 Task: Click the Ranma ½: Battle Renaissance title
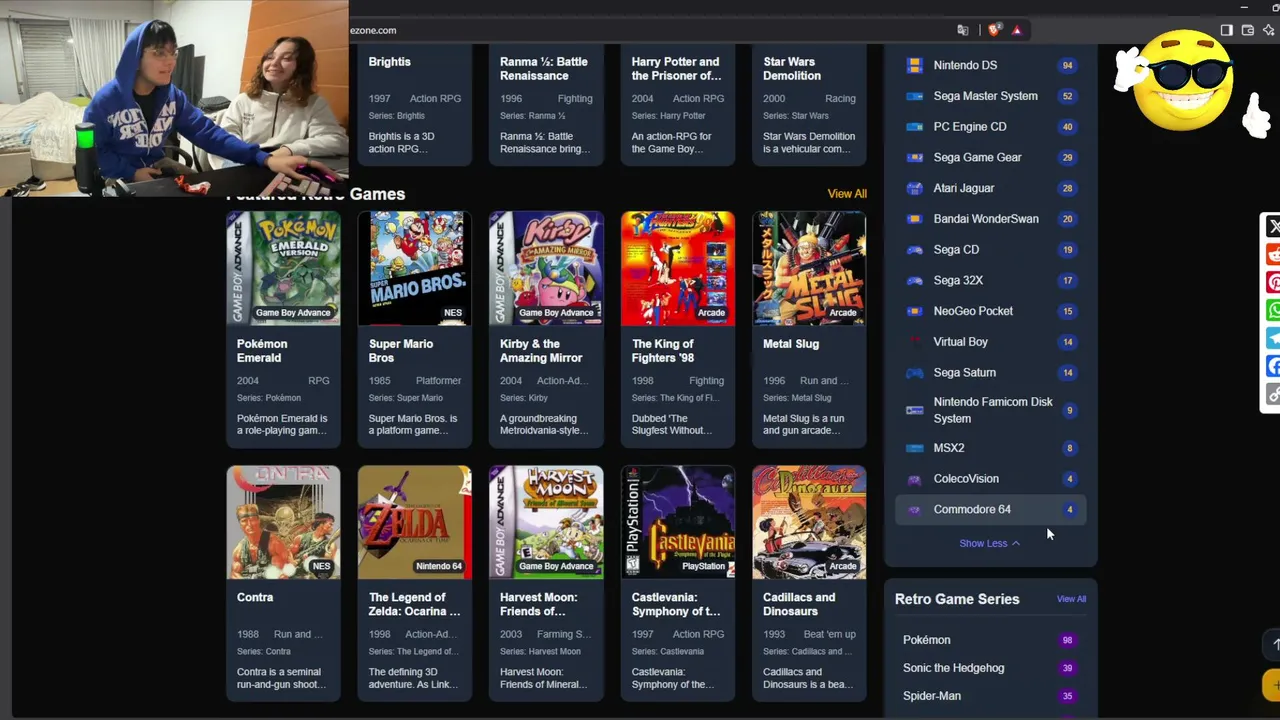[544, 69]
